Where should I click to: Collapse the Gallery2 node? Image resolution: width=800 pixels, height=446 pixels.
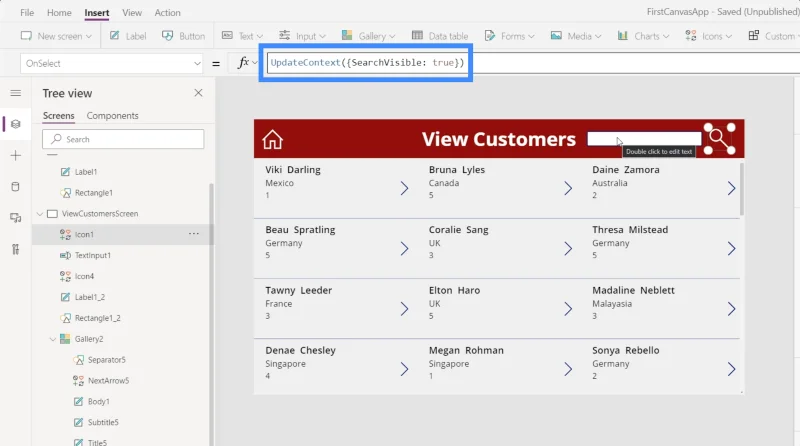click(53, 339)
